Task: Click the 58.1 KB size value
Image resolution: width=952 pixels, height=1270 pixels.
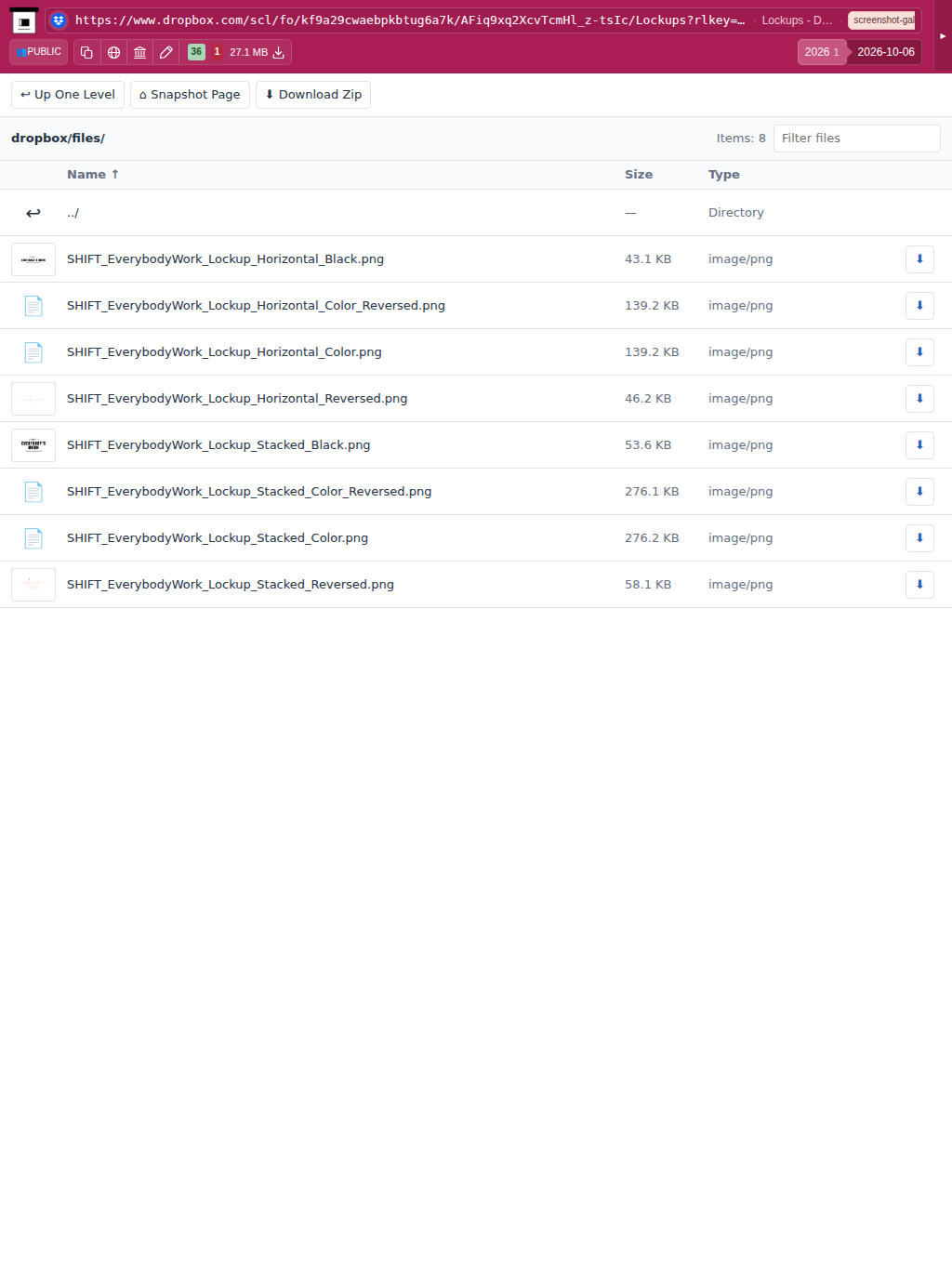Action: (648, 585)
